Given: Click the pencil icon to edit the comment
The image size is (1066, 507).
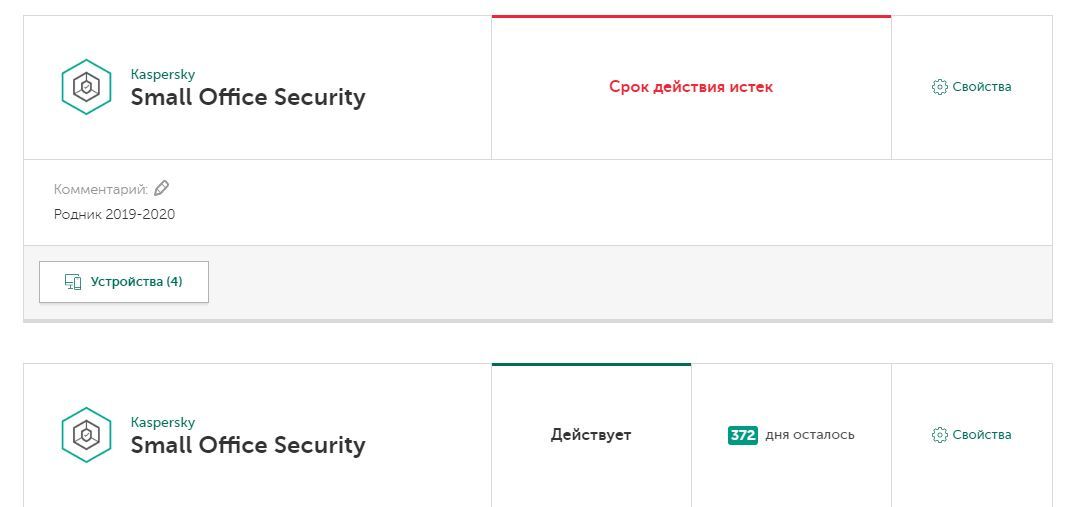Looking at the screenshot, I should (162, 188).
